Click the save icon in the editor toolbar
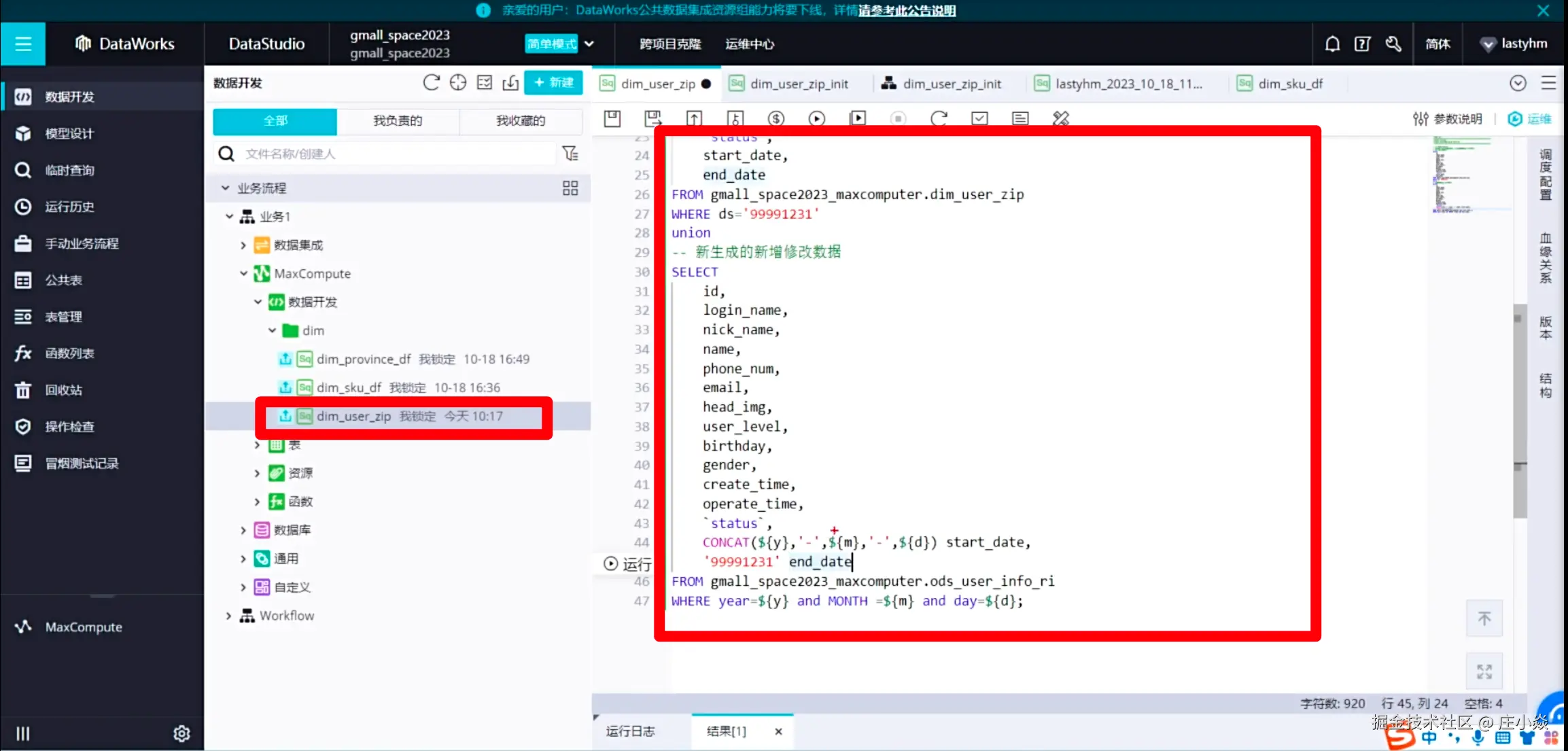Screen dimensions: 1568x751 [x=612, y=119]
